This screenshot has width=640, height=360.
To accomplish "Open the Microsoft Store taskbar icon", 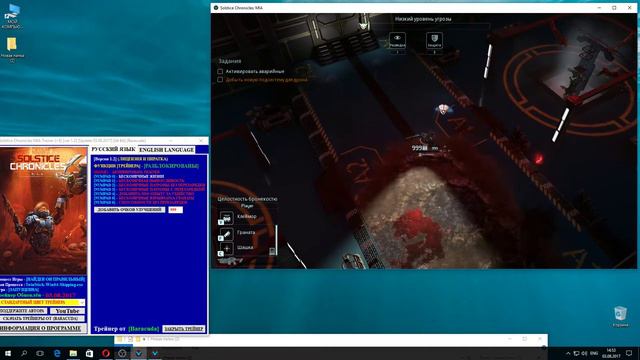I will click(89, 353).
